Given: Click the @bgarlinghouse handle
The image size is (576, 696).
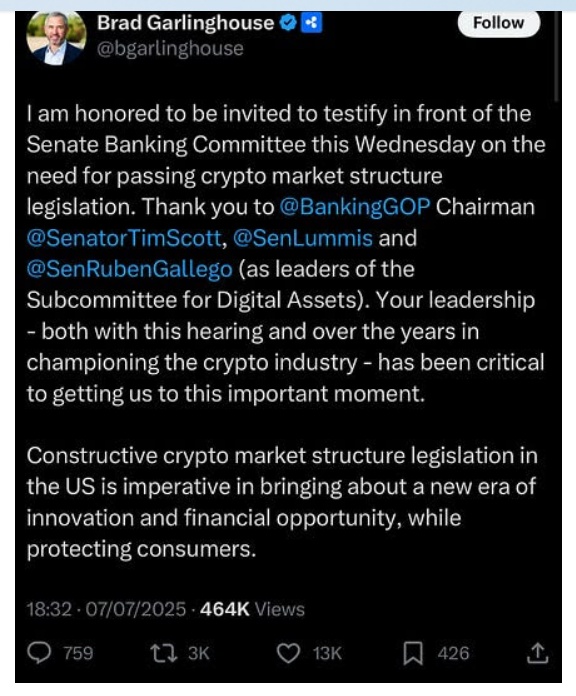Looking at the screenshot, I should [170, 48].
